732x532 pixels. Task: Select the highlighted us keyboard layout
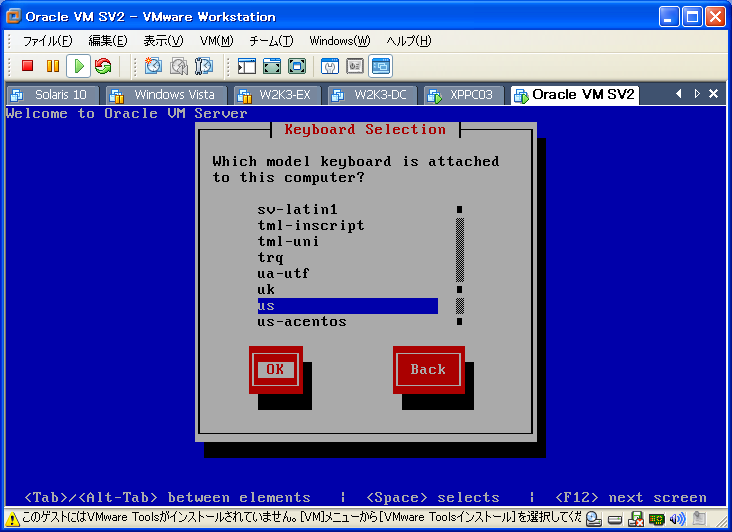pos(348,306)
